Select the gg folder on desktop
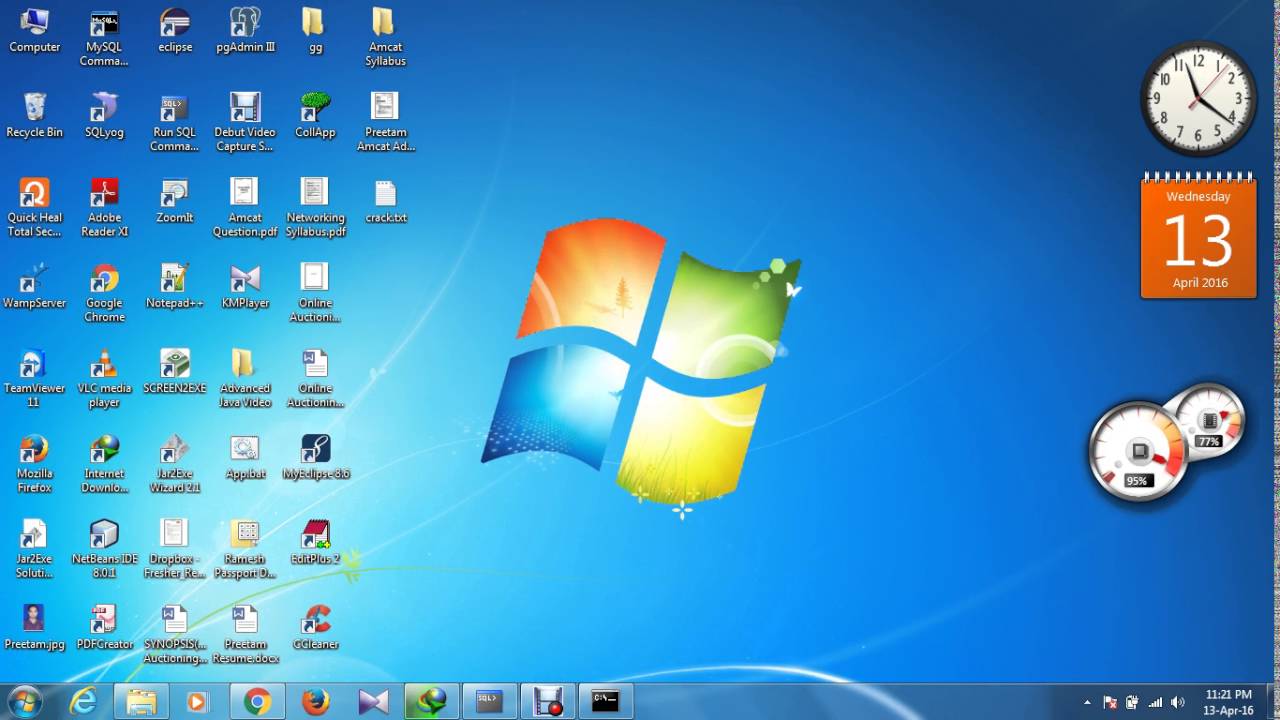Image resolution: width=1280 pixels, height=720 pixels. click(x=315, y=31)
